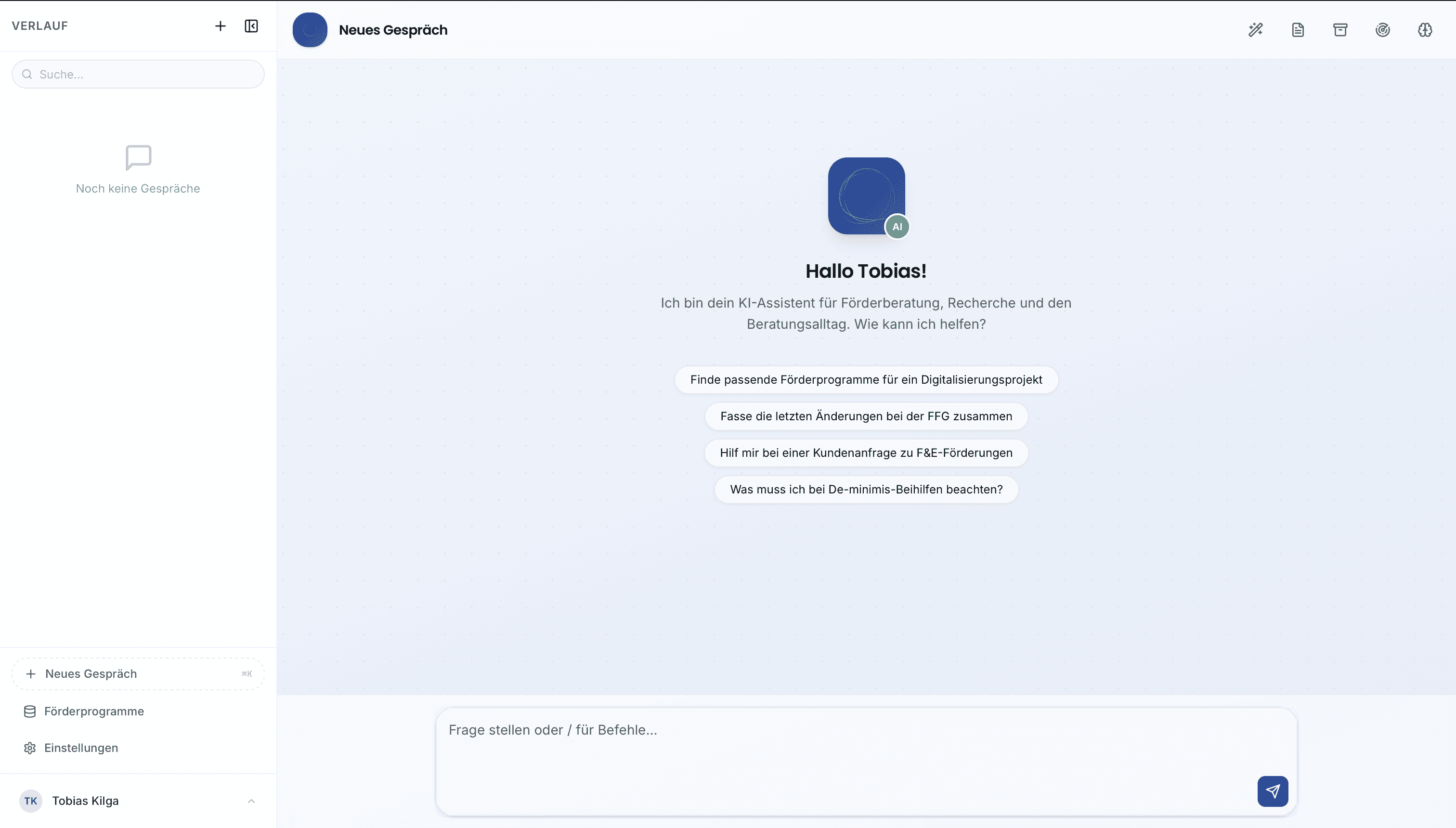
Task: Select the Digitalisierungsprojekt Förderprogramme suggestion
Action: pos(866,380)
